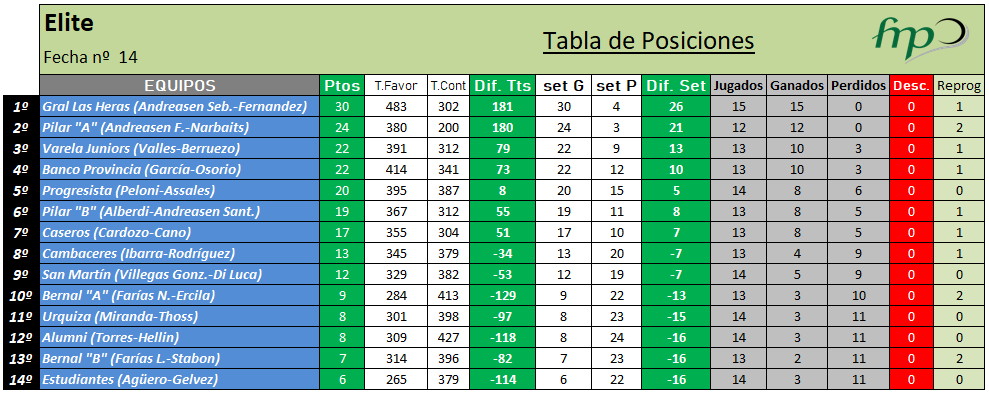Select the EQUIPOS column header
Viewport: 989px width, 393px height.
pyautogui.click(x=180, y=86)
